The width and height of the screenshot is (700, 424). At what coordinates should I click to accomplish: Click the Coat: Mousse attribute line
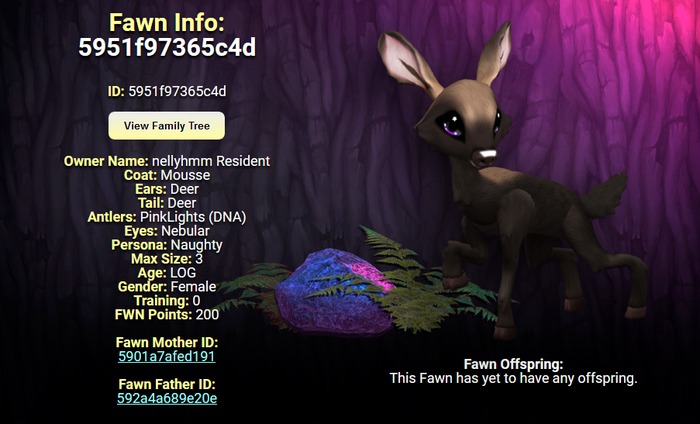(x=167, y=175)
